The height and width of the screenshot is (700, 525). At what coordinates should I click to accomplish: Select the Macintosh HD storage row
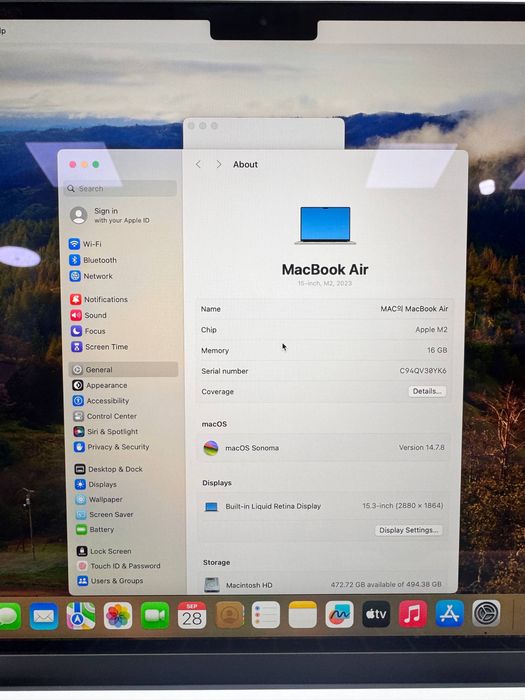point(322,584)
